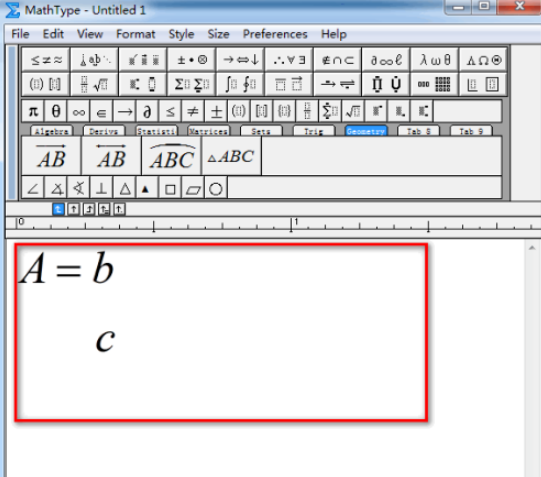Image resolution: width=541 pixels, height=477 pixels.
Task: Open the subscript and superscript templates palette
Action: 143,84
